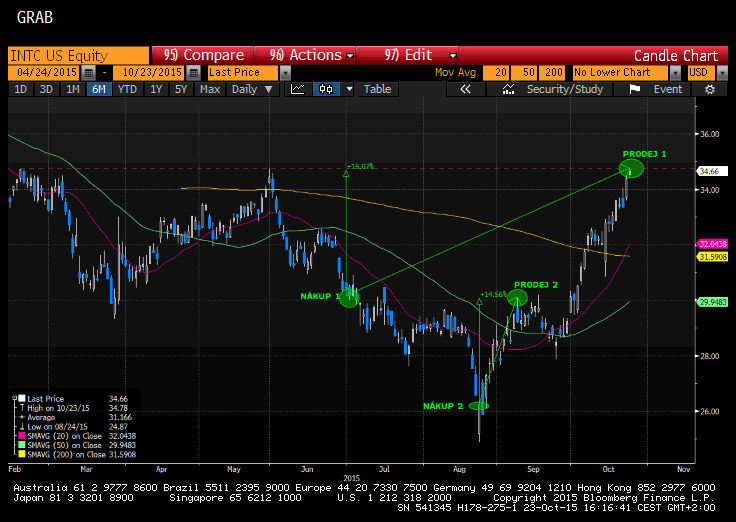This screenshot has height=522, width=736.
Task: Open the USD currency dropdown arrow
Action: [x=722, y=73]
